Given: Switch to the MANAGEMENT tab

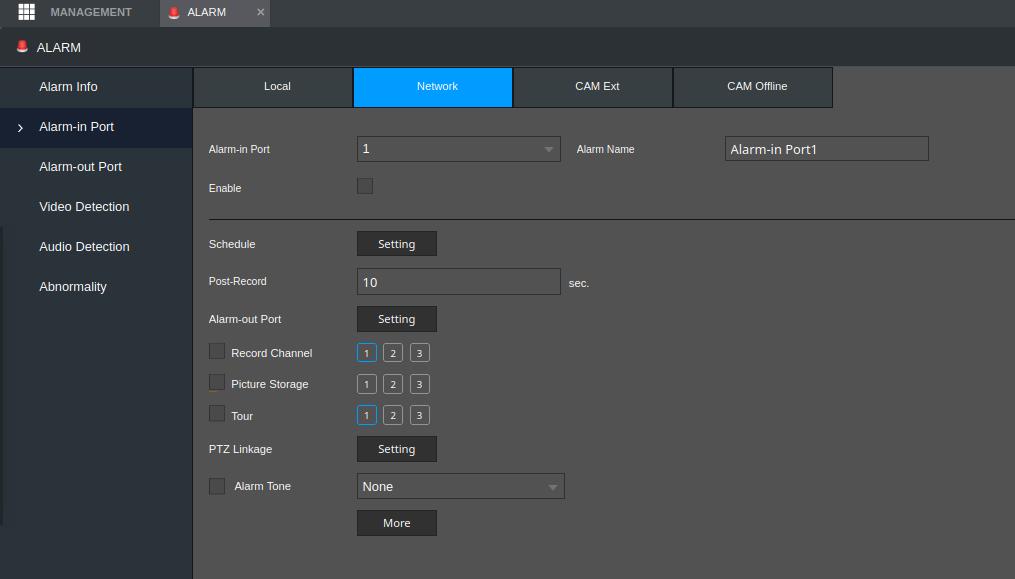Looking at the screenshot, I should 91,12.
